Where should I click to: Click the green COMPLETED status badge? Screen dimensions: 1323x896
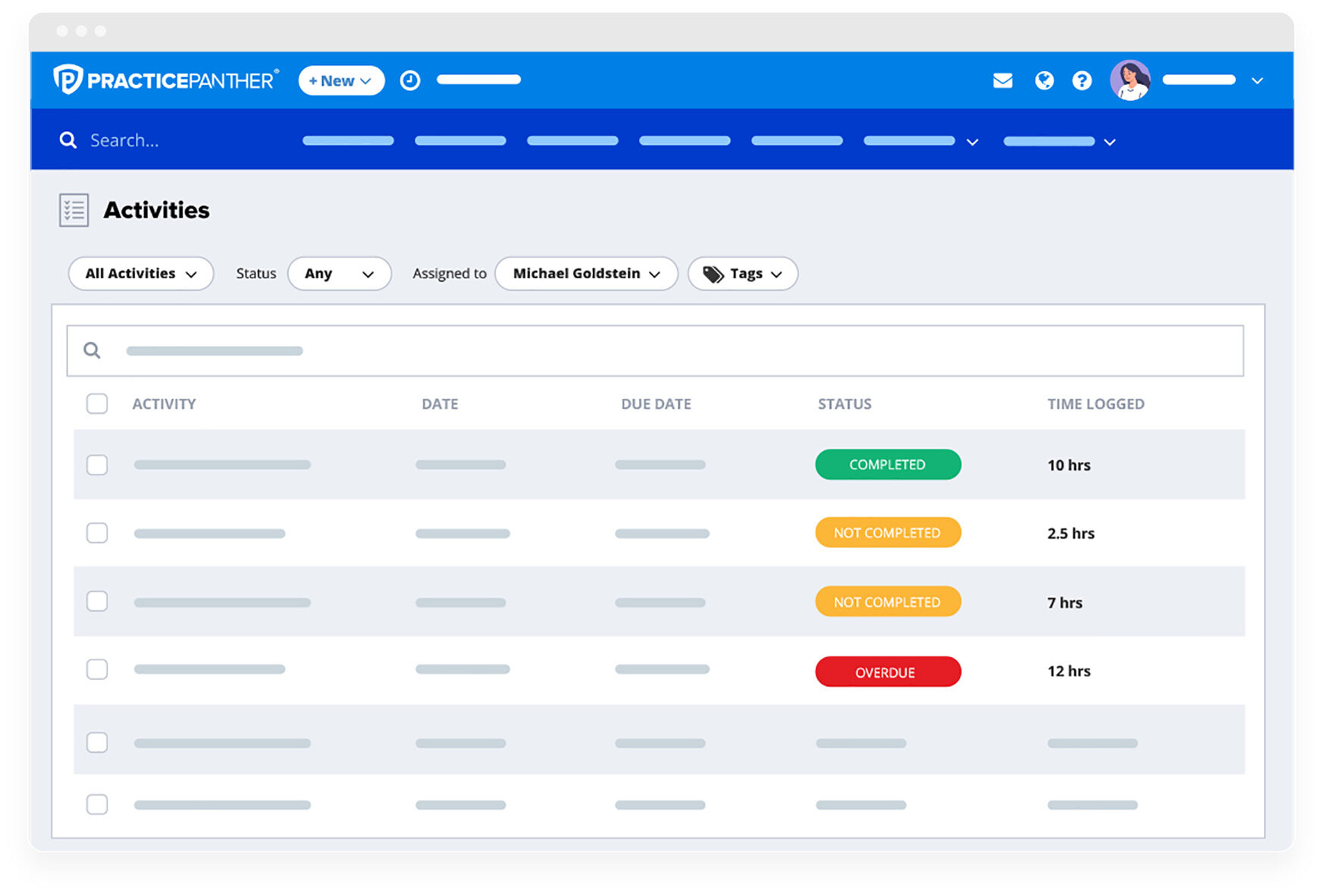[888, 465]
